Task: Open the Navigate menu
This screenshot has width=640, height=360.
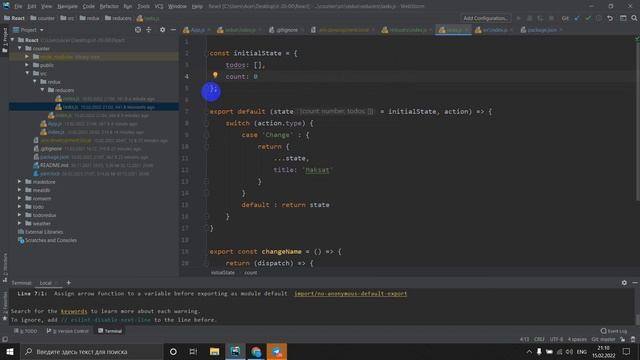Action: pos(67,7)
